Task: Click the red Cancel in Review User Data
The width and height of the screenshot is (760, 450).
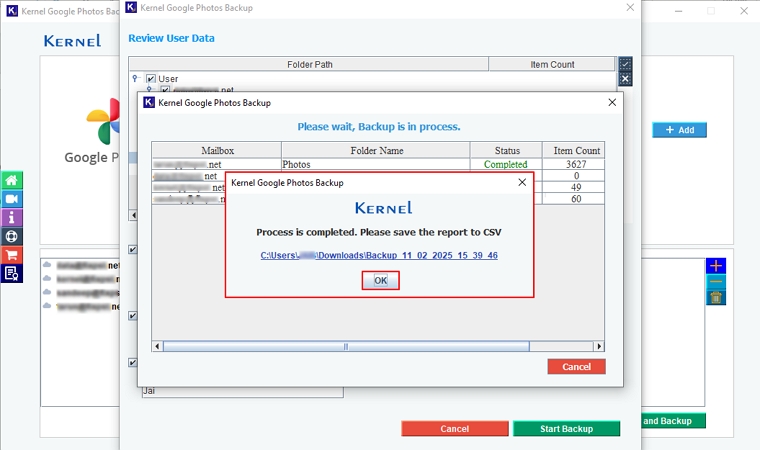Action: (455, 429)
